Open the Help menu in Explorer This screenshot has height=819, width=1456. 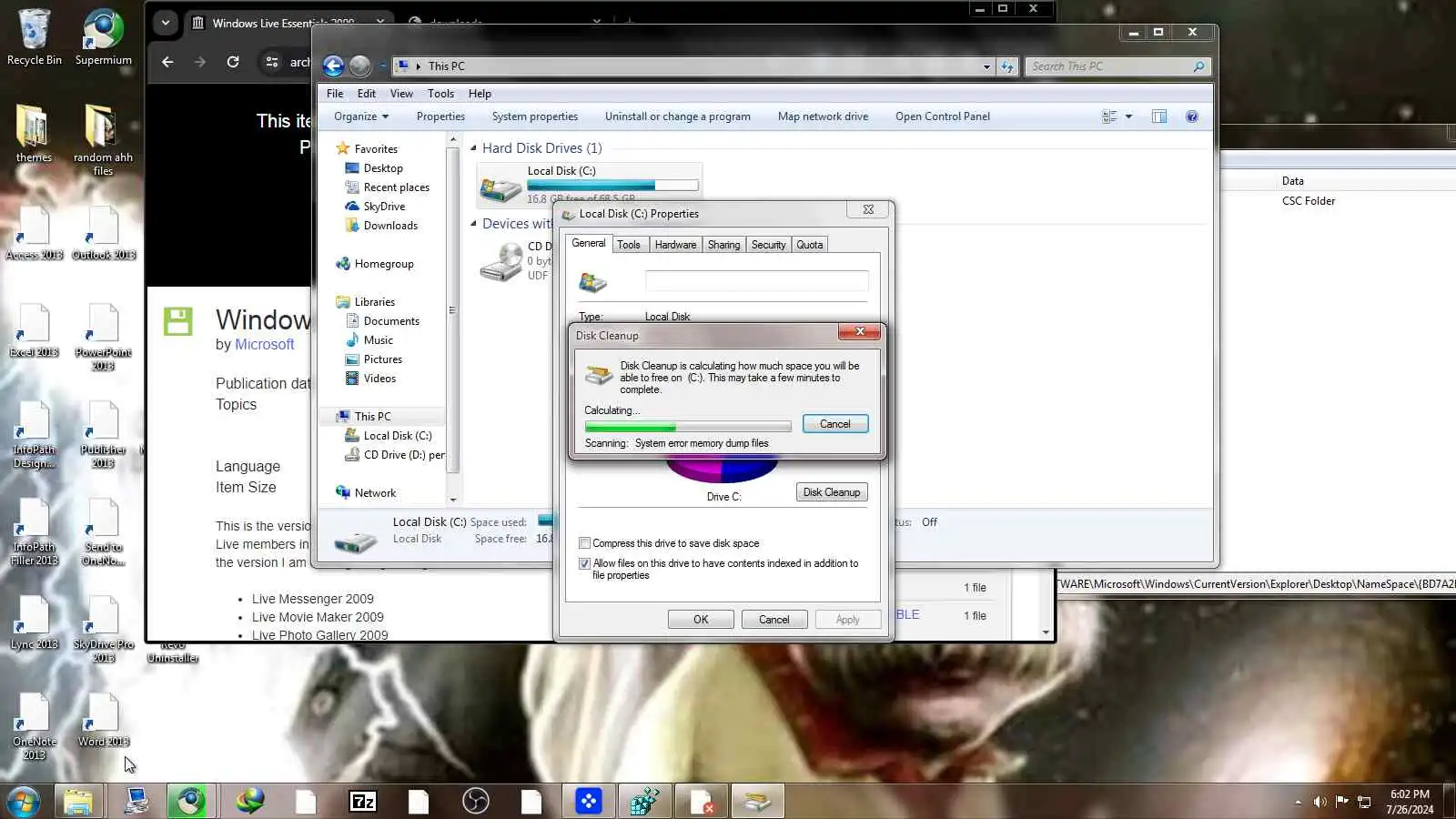click(480, 94)
